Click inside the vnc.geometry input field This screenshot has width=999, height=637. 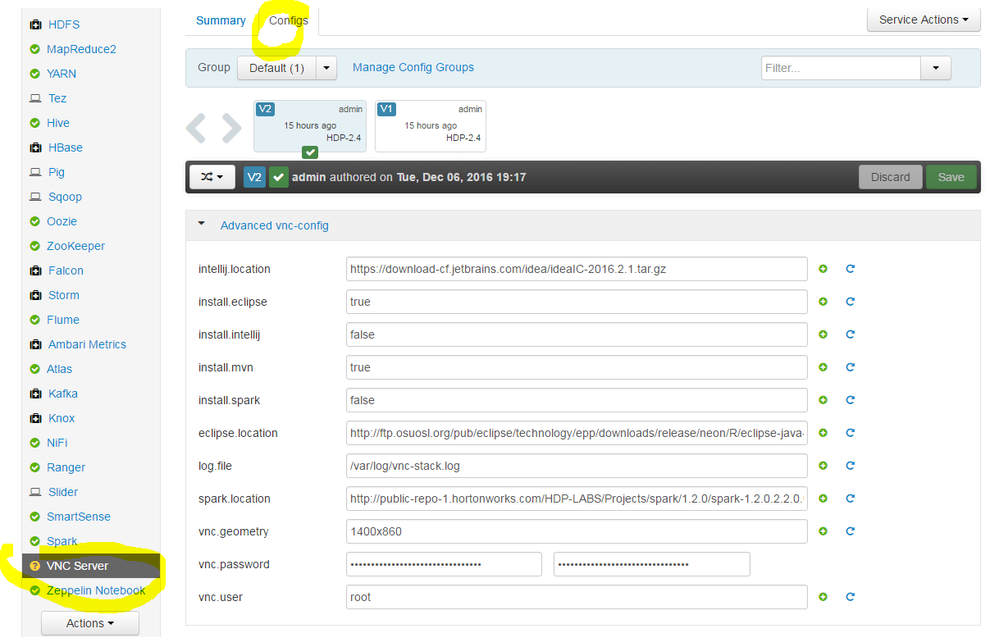[x=577, y=531]
